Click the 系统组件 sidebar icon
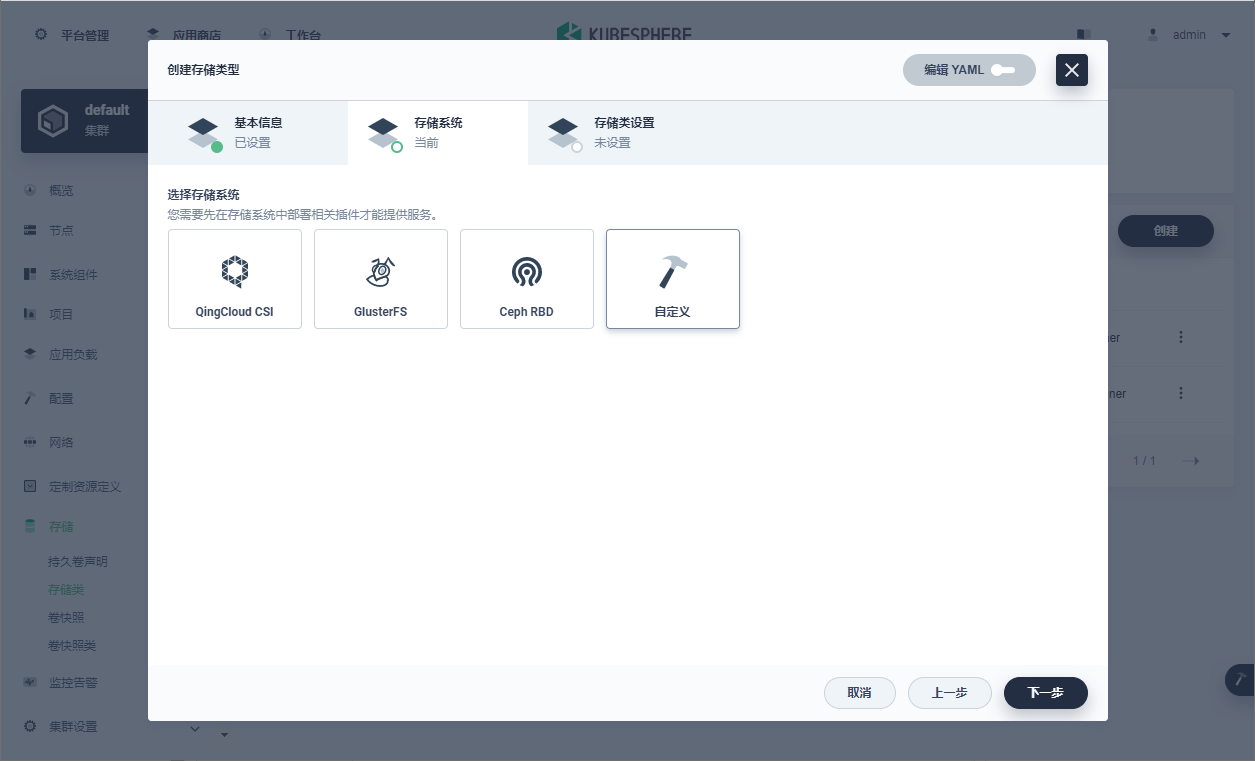Image resolution: width=1255 pixels, height=761 pixels. [30, 274]
